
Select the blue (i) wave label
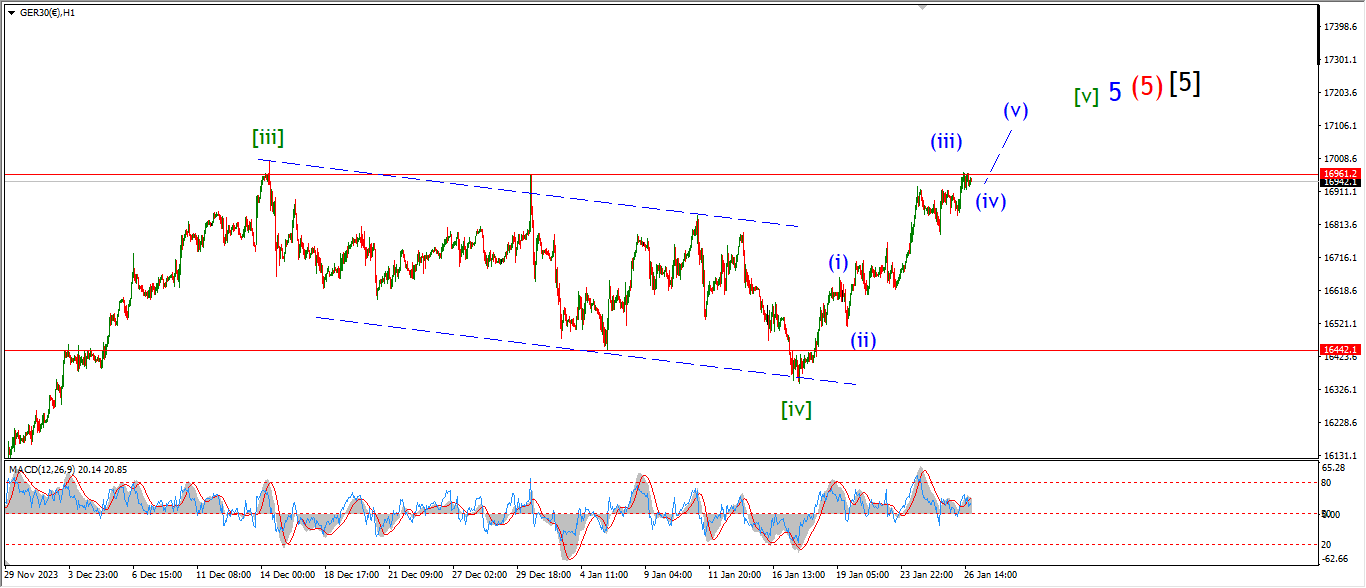click(x=837, y=263)
